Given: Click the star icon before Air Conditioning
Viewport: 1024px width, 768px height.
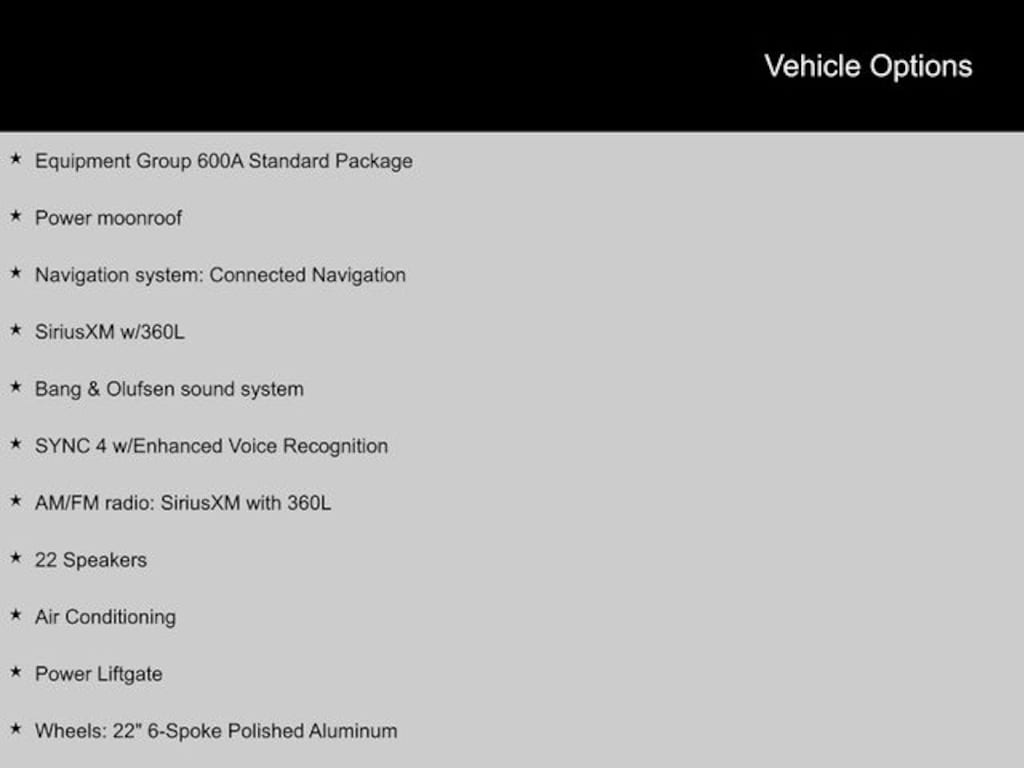Looking at the screenshot, I should pyautogui.click(x=15, y=615).
